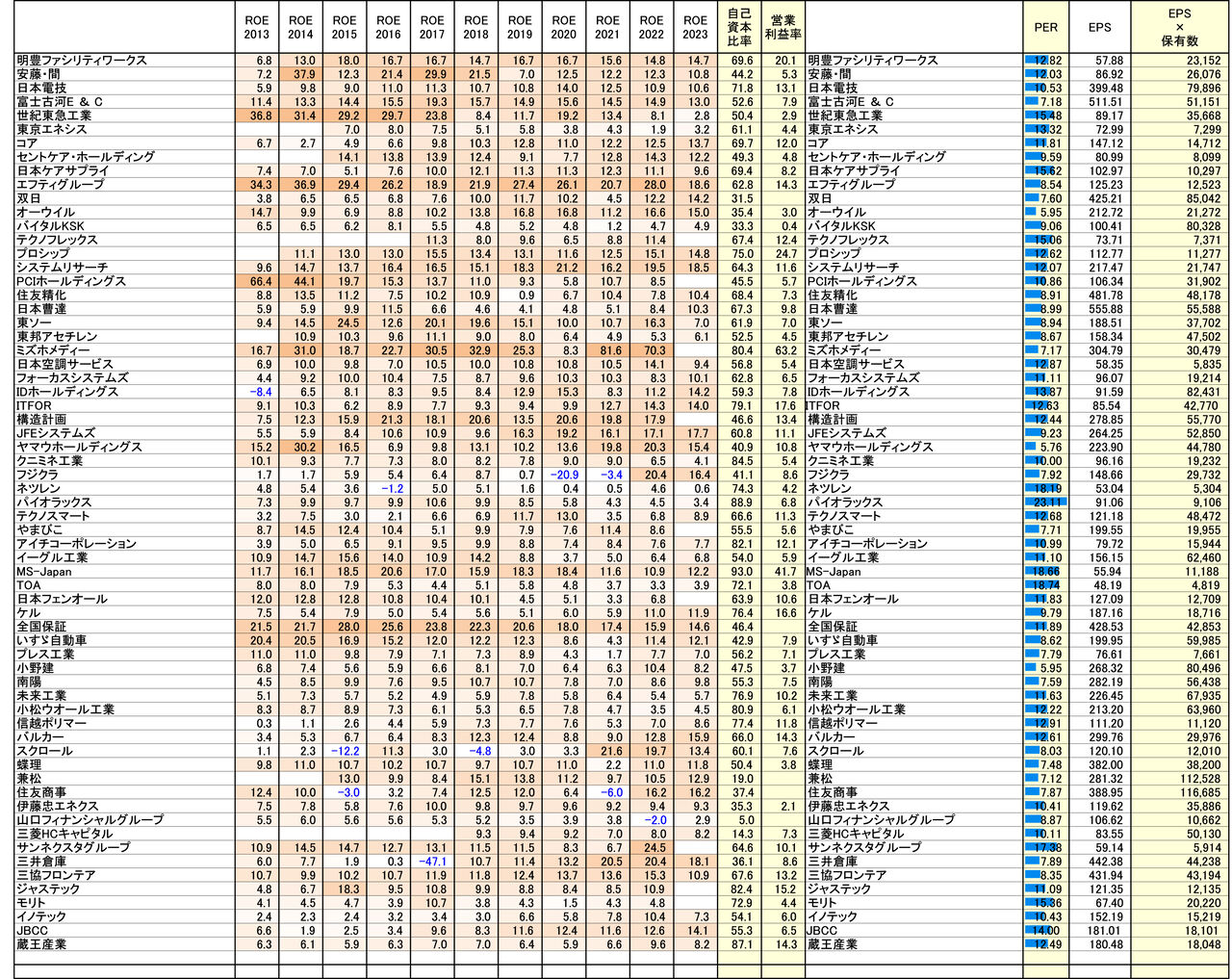This screenshot has width=1232, height=979.
Task: Click the 自己資本比率 column header
Action: click(739, 27)
